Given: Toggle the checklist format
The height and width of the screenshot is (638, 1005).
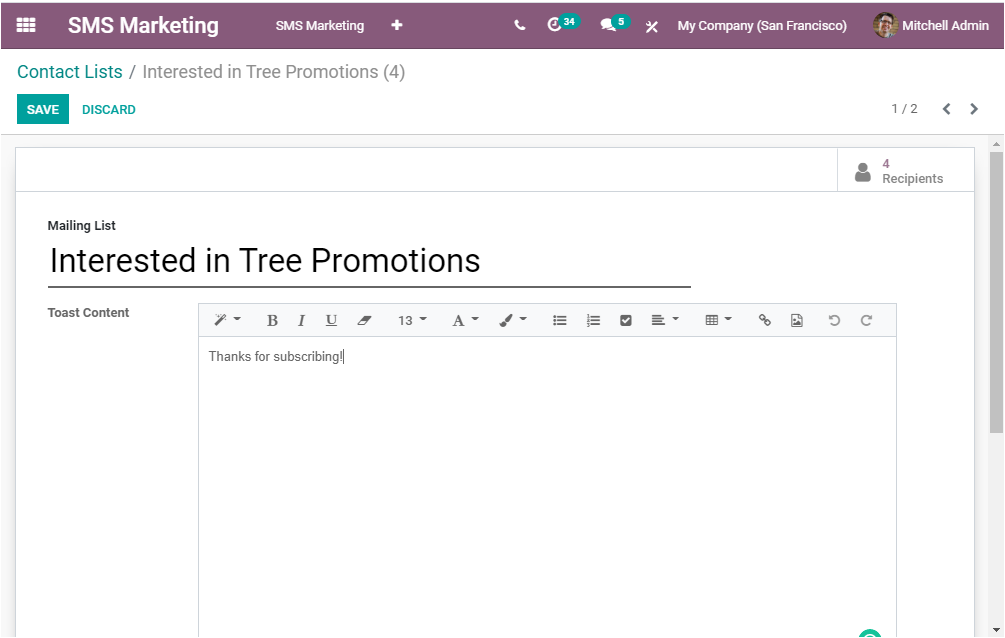Looking at the screenshot, I should tap(626, 320).
